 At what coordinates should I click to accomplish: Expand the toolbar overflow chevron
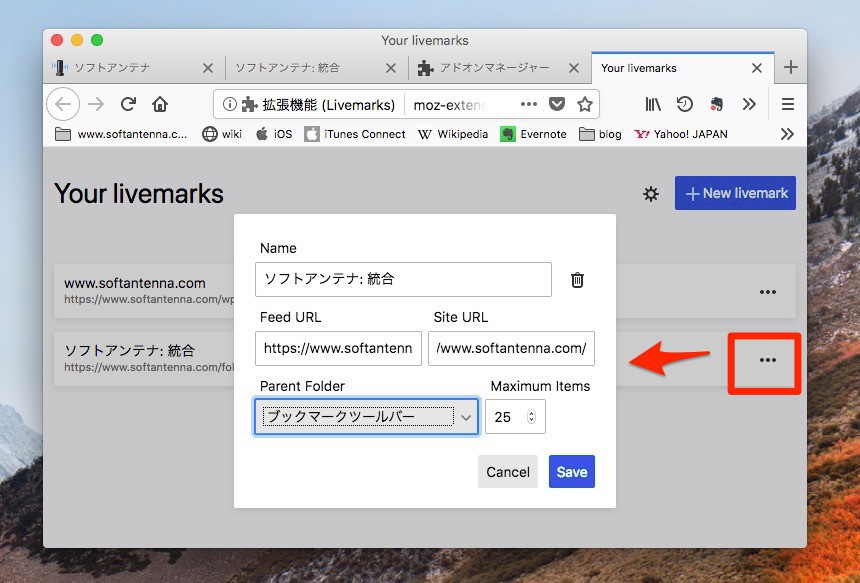pos(749,104)
